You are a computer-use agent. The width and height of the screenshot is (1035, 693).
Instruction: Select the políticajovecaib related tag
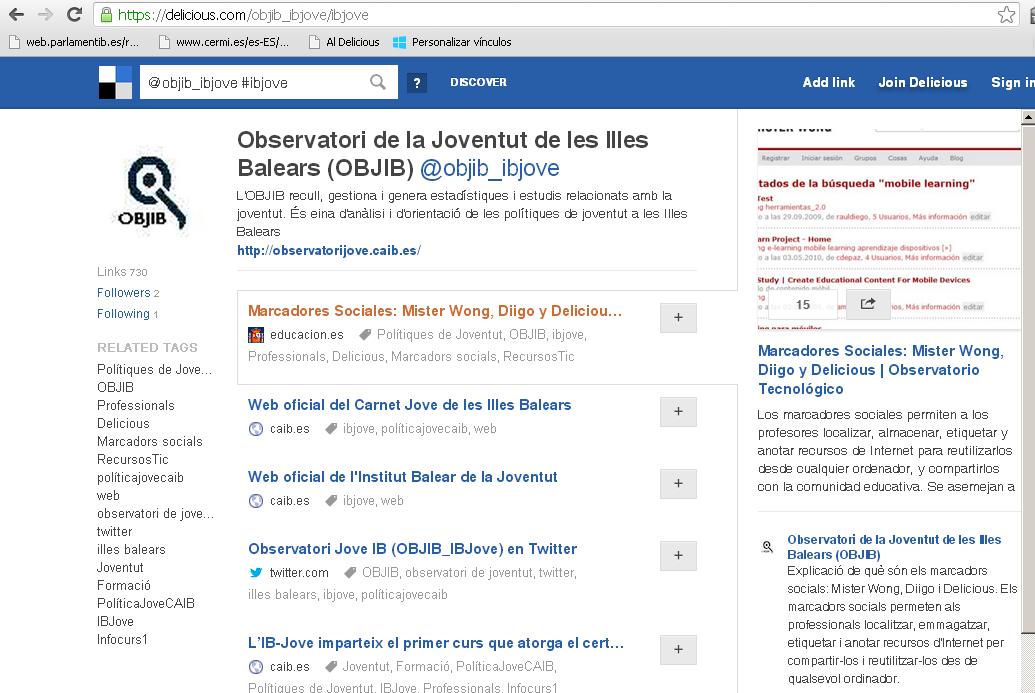point(141,478)
